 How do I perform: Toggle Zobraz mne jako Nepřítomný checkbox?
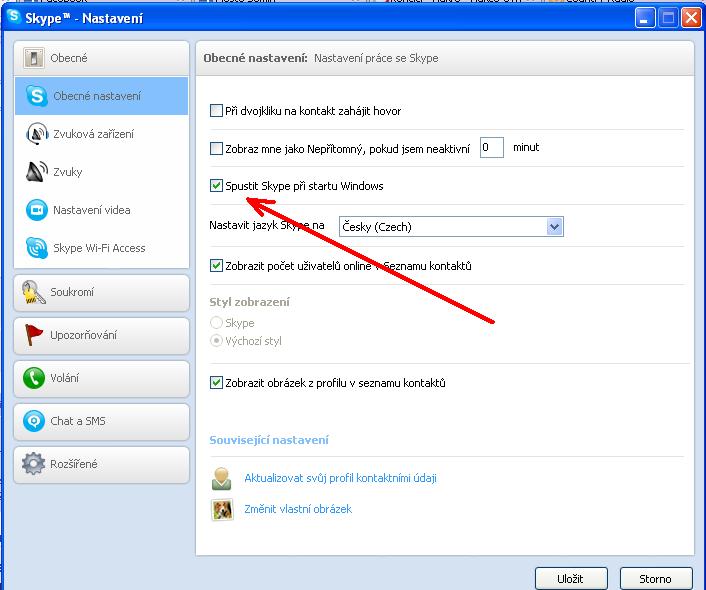pyautogui.click(x=216, y=148)
